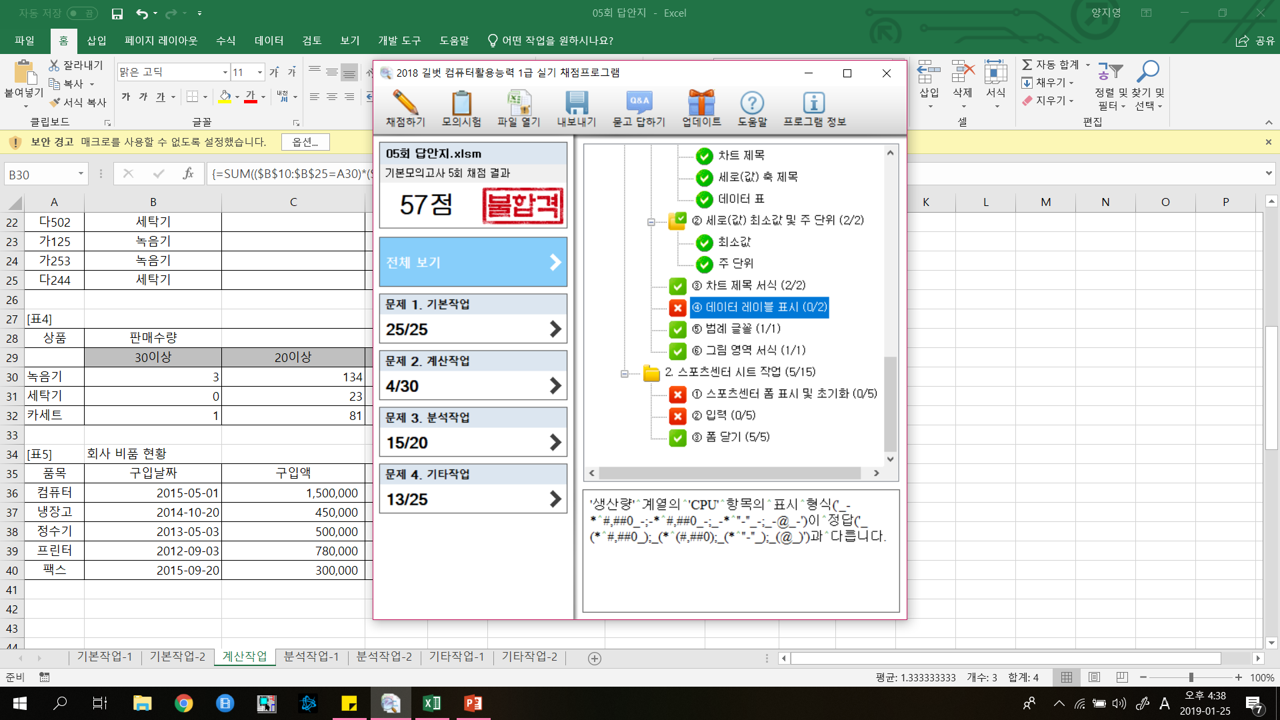Switch to the 분석작업-1 sheet tab
Screen dimensions: 1280x720
(311, 657)
